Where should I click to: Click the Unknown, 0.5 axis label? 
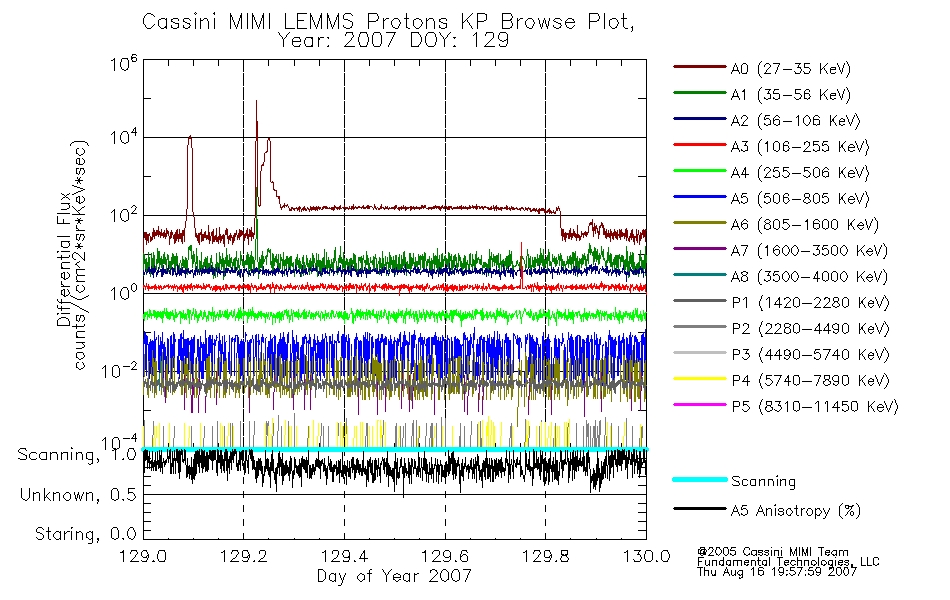pos(78,496)
